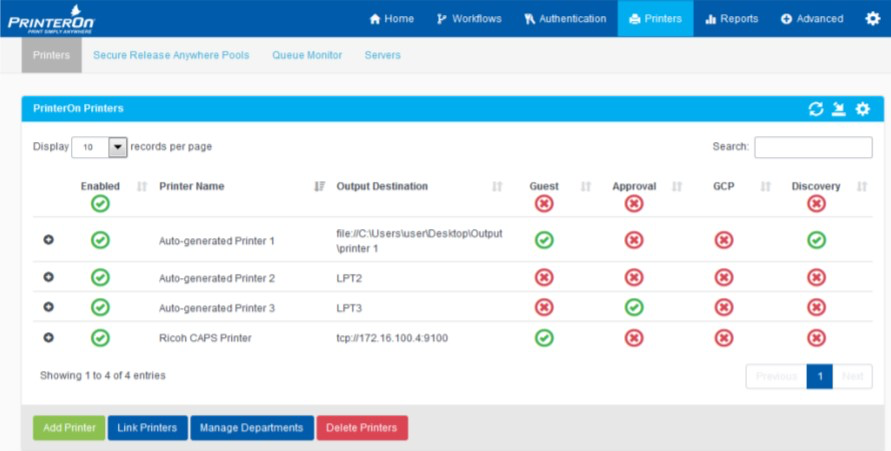Switch to the Printers sub-tab
The image size is (891, 451).
pos(51,55)
